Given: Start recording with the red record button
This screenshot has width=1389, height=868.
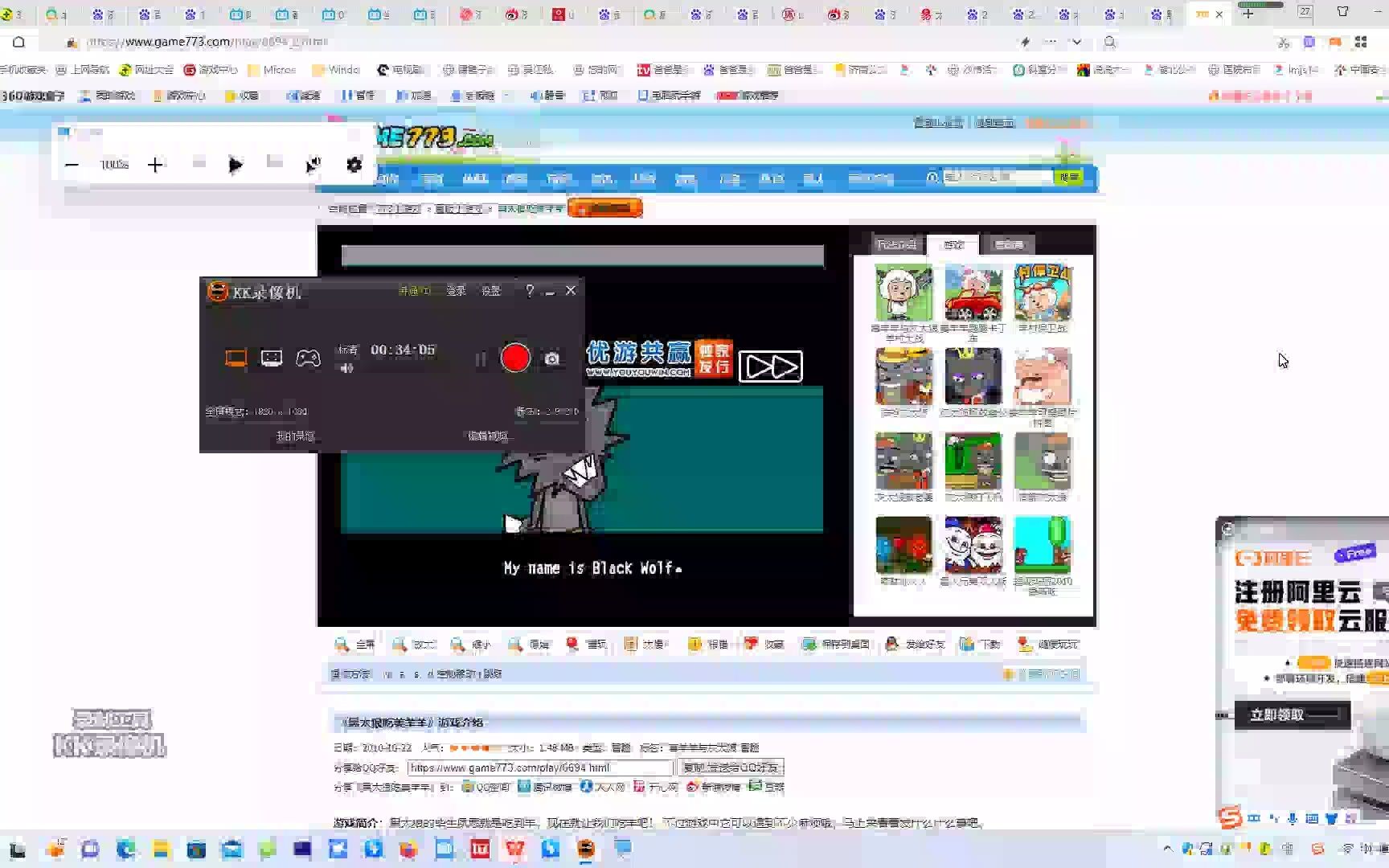Looking at the screenshot, I should (515, 358).
